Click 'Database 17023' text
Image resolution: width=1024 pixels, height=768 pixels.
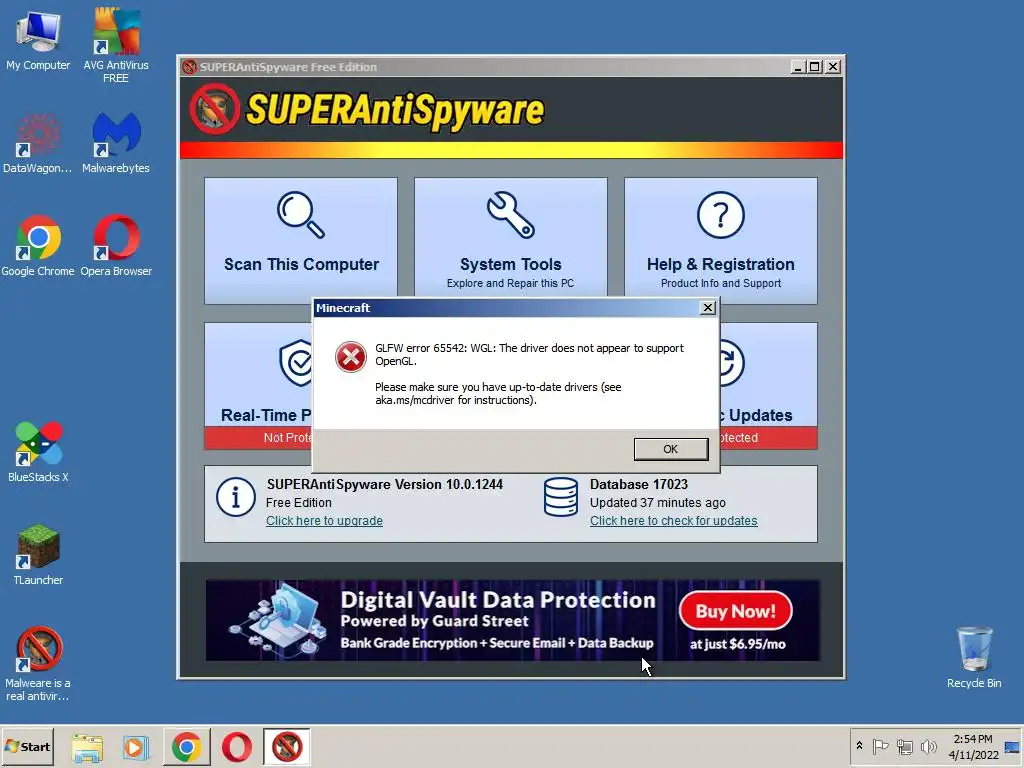click(x=639, y=484)
